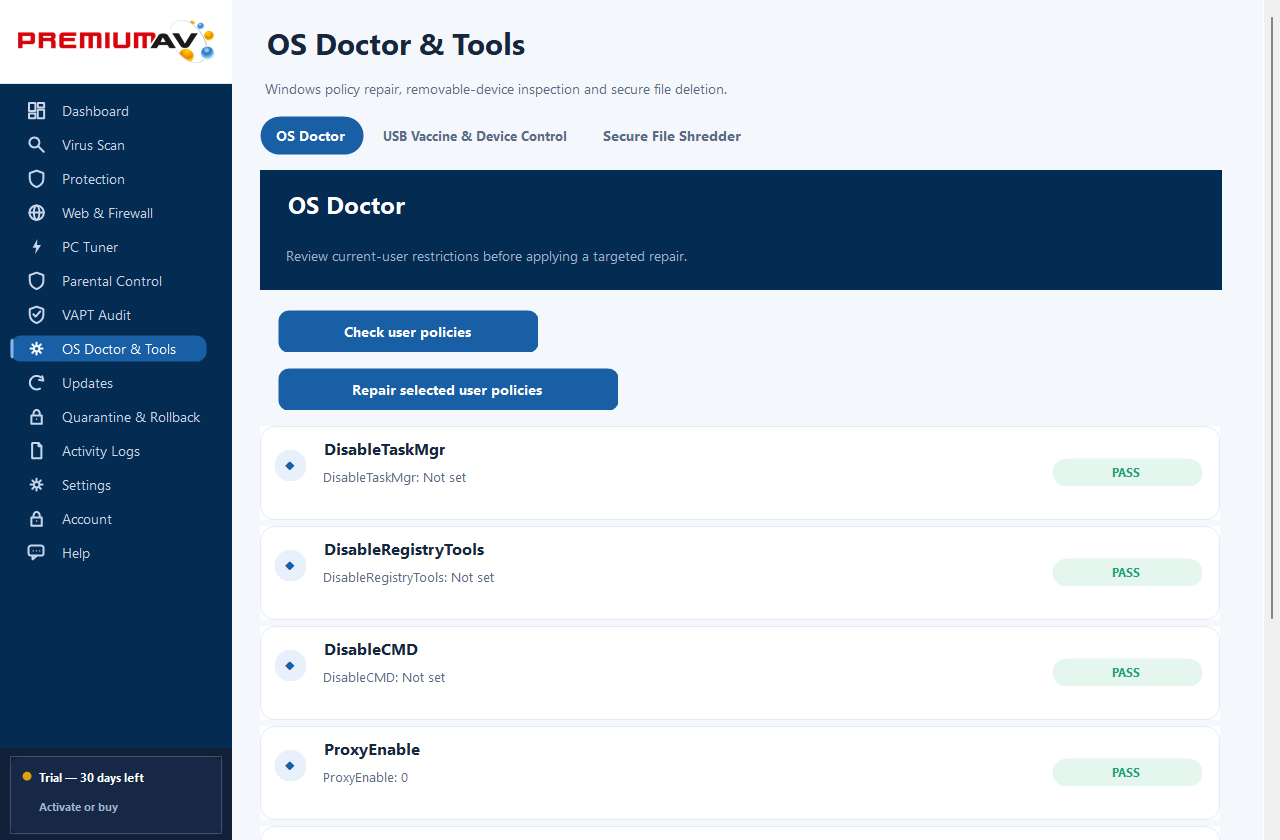Viewport: 1280px width, 840px height.
Task: Open Parental Control shield icon
Action: click(37, 281)
